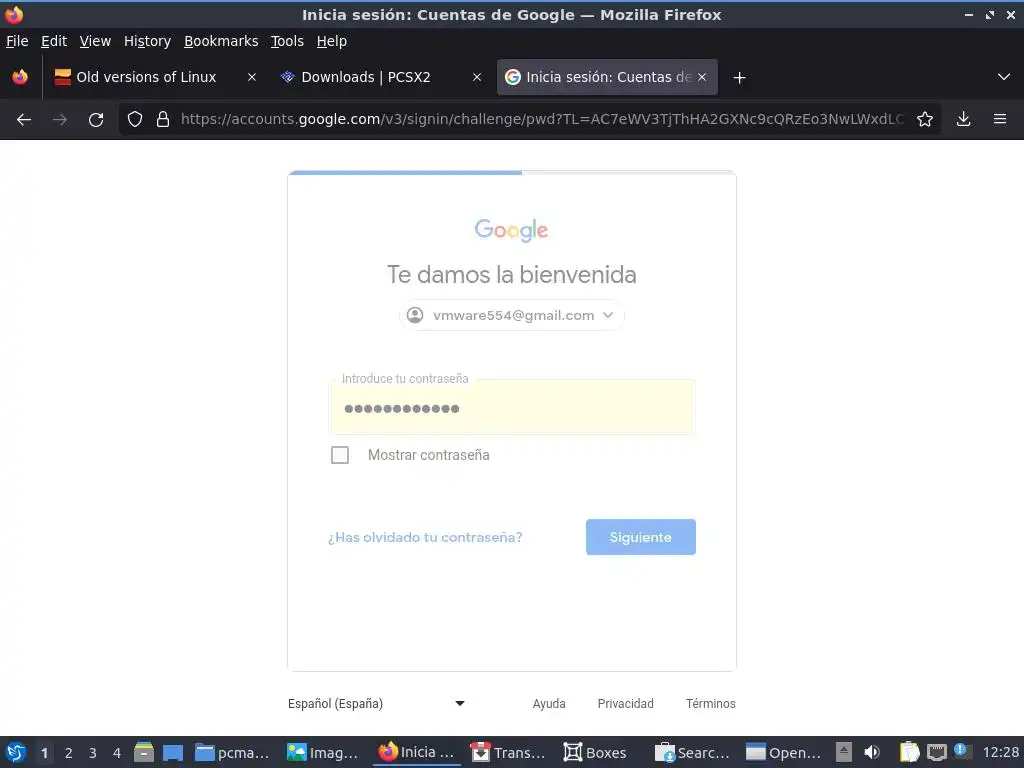This screenshot has height=768, width=1024.
Task: Bookmark this page with the star
Action: tap(925, 119)
